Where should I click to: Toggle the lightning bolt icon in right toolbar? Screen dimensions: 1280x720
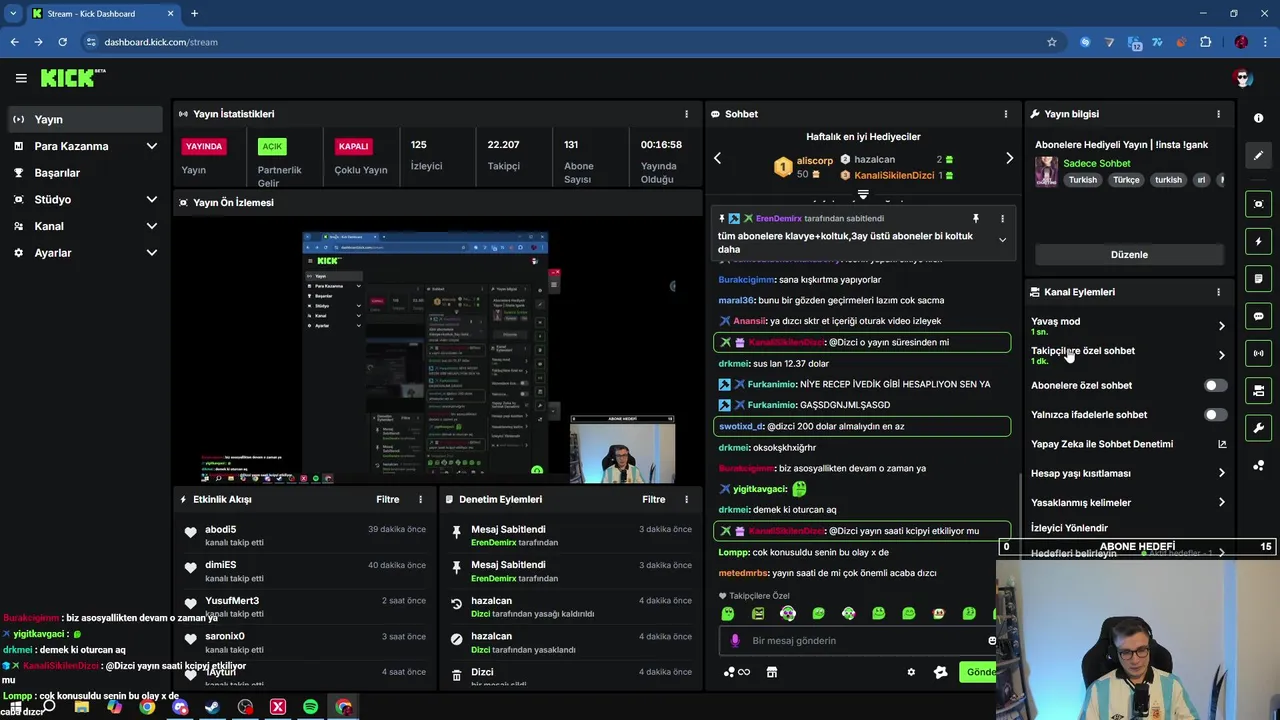click(1258, 241)
